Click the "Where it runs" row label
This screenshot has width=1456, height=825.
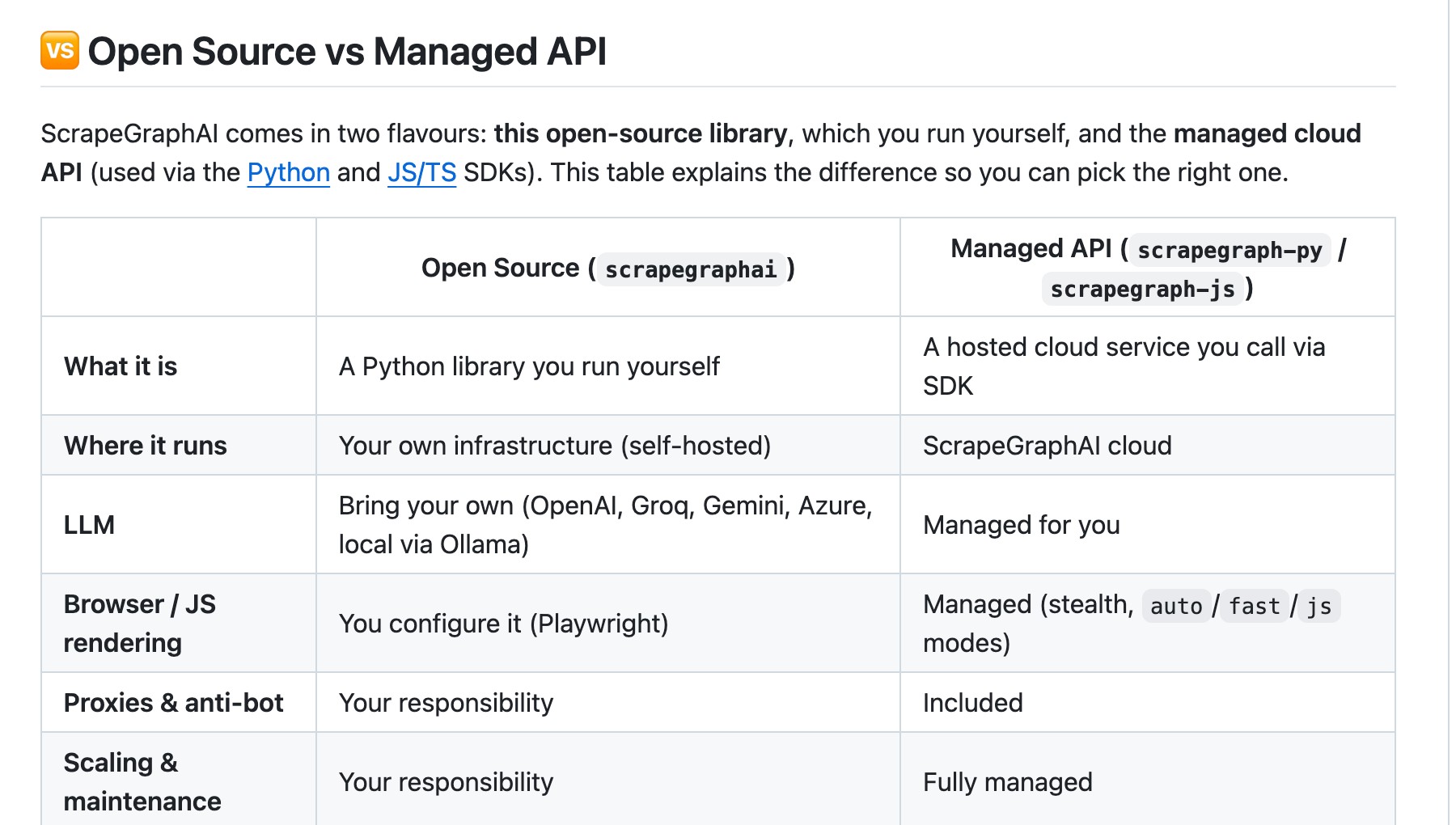(x=146, y=446)
